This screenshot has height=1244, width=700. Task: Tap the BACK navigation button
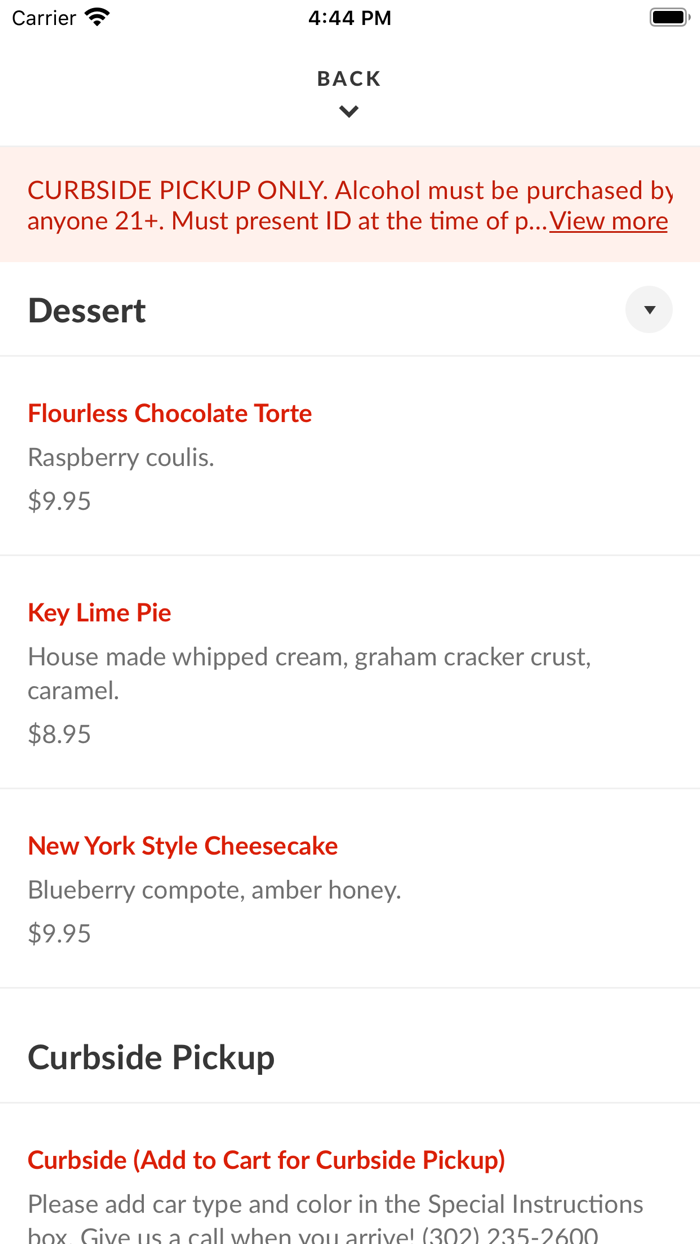click(348, 77)
